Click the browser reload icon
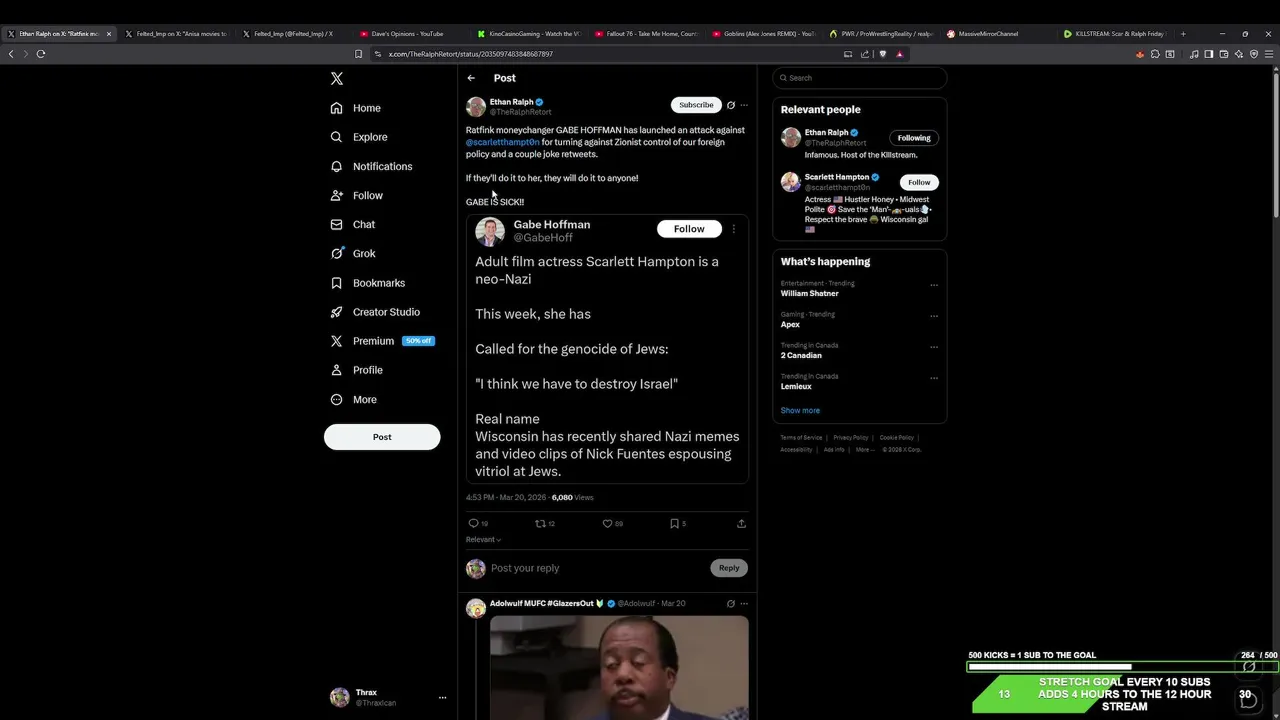 41,54
